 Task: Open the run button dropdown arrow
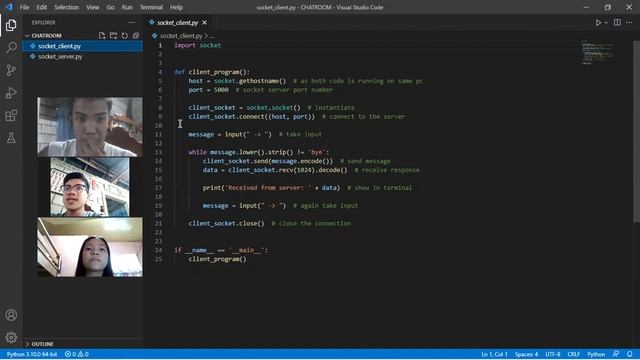606,22
